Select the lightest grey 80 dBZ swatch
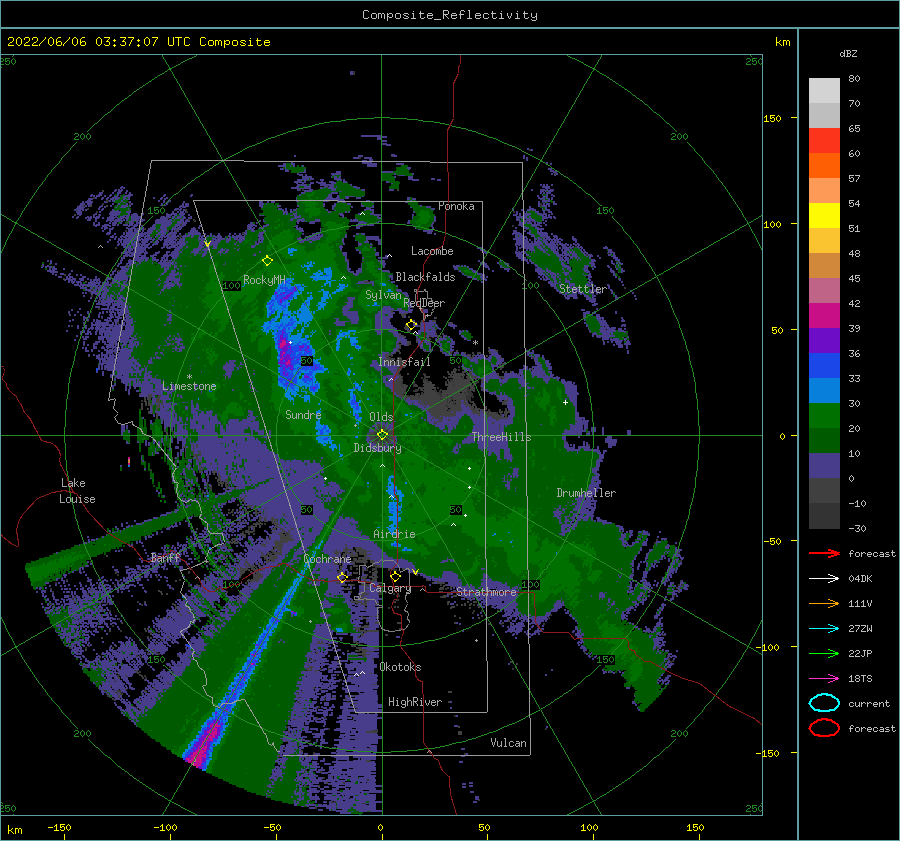 (824, 90)
